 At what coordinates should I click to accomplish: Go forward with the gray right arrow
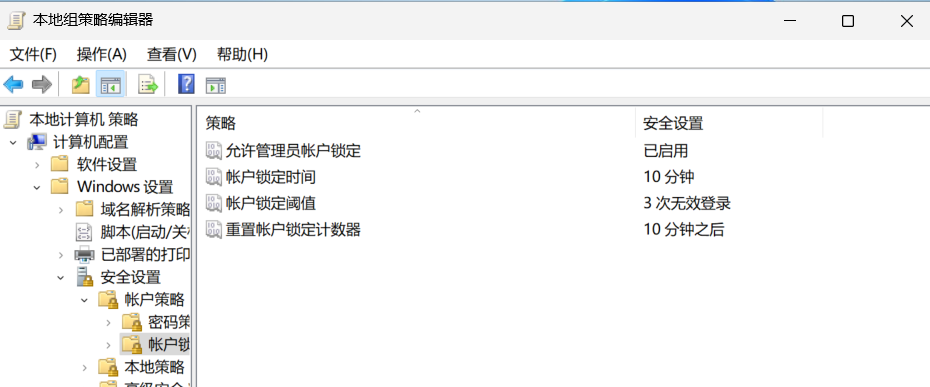(x=42, y=84)
